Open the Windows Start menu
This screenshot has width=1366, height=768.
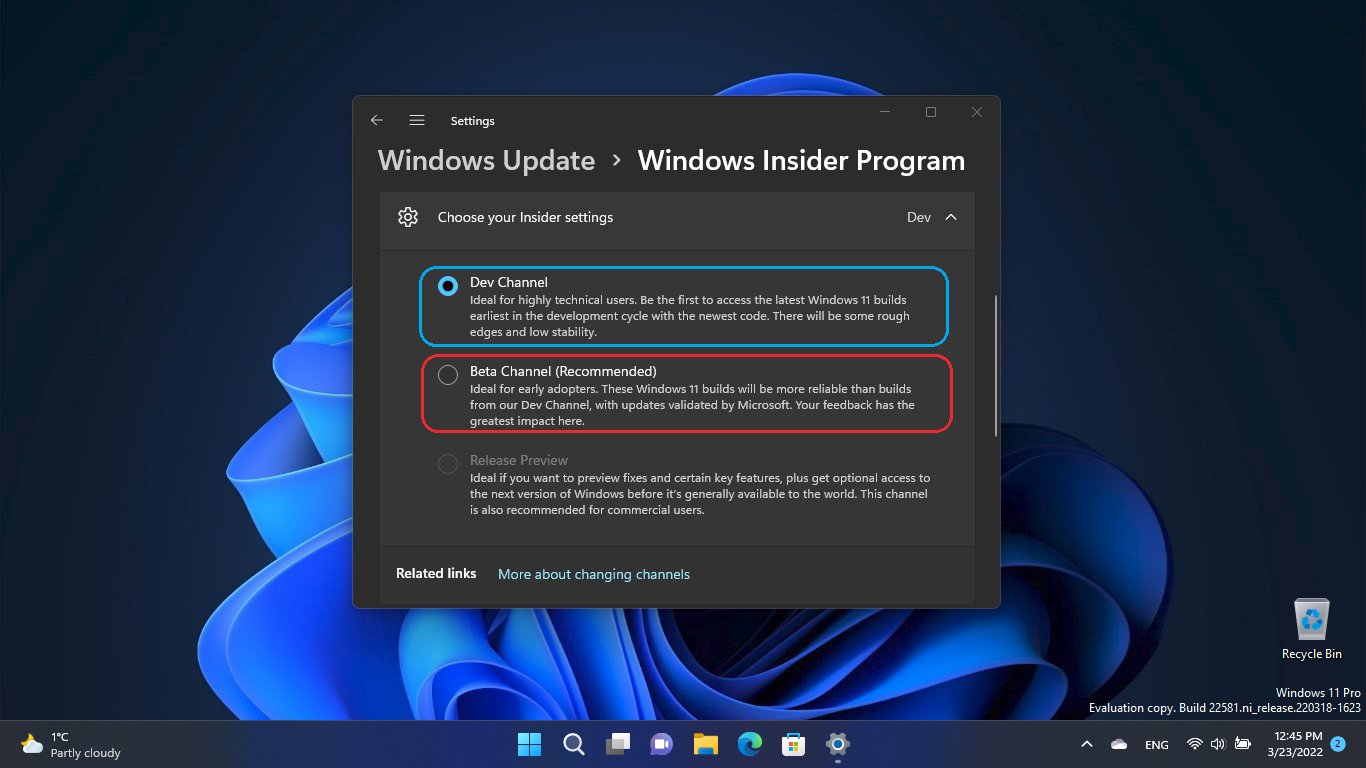(529, 744)
